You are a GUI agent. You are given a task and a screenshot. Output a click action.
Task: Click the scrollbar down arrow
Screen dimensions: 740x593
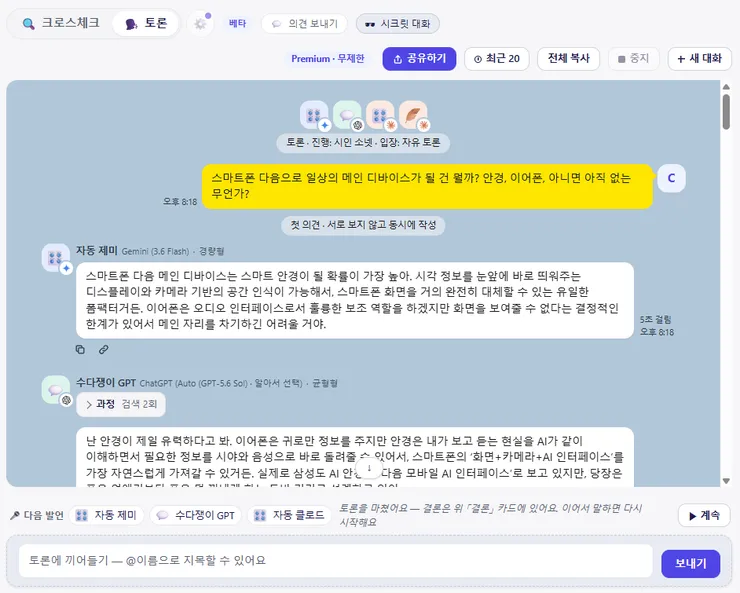[726, 481]
